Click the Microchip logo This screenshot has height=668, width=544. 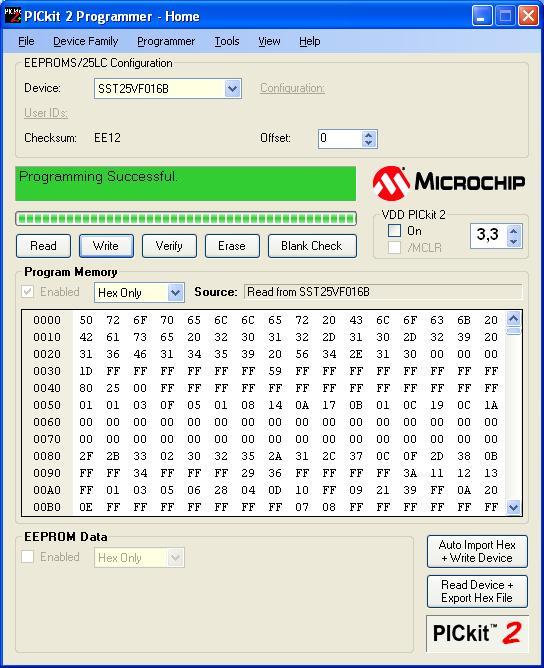pos(449,183)
